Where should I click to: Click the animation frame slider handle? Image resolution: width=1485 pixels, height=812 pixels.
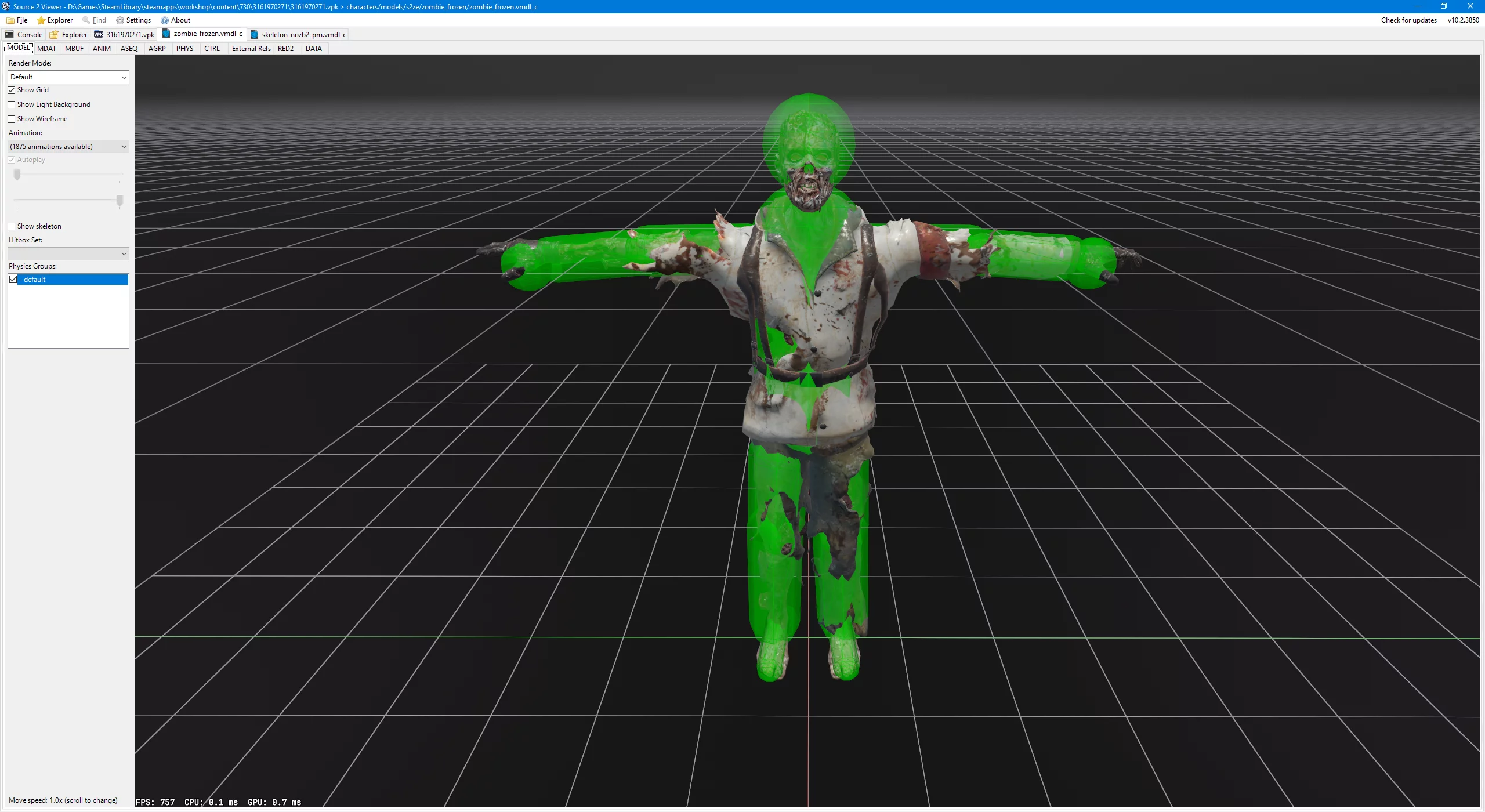17,175
